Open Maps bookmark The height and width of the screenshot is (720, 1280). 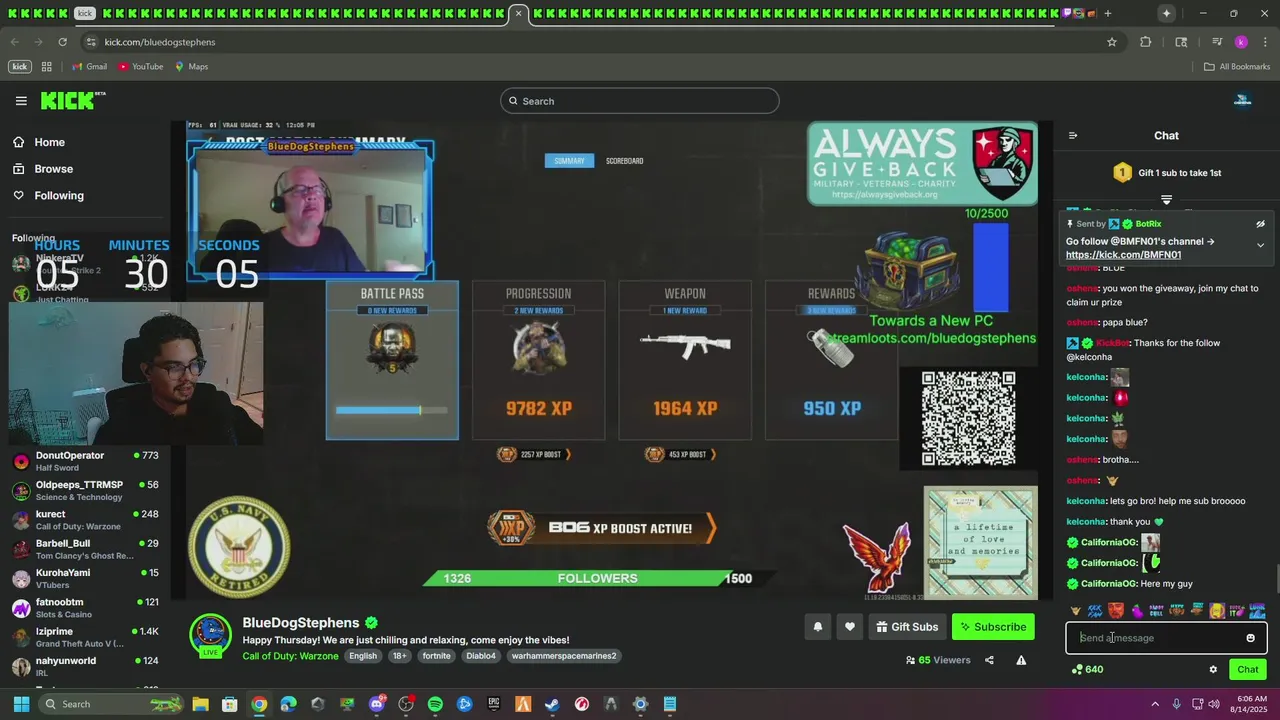191,67
